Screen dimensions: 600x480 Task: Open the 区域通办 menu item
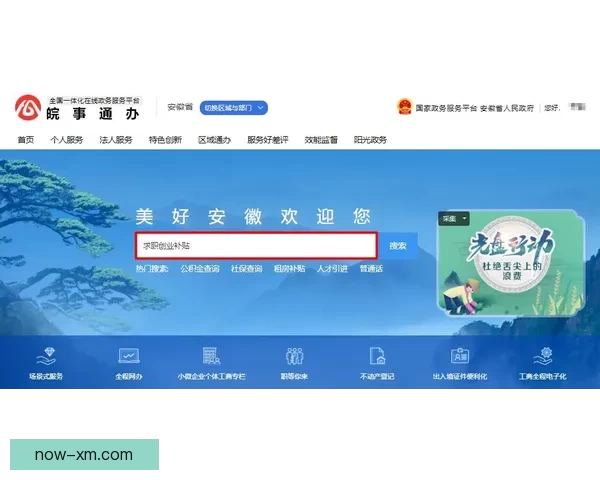point(214,140)
